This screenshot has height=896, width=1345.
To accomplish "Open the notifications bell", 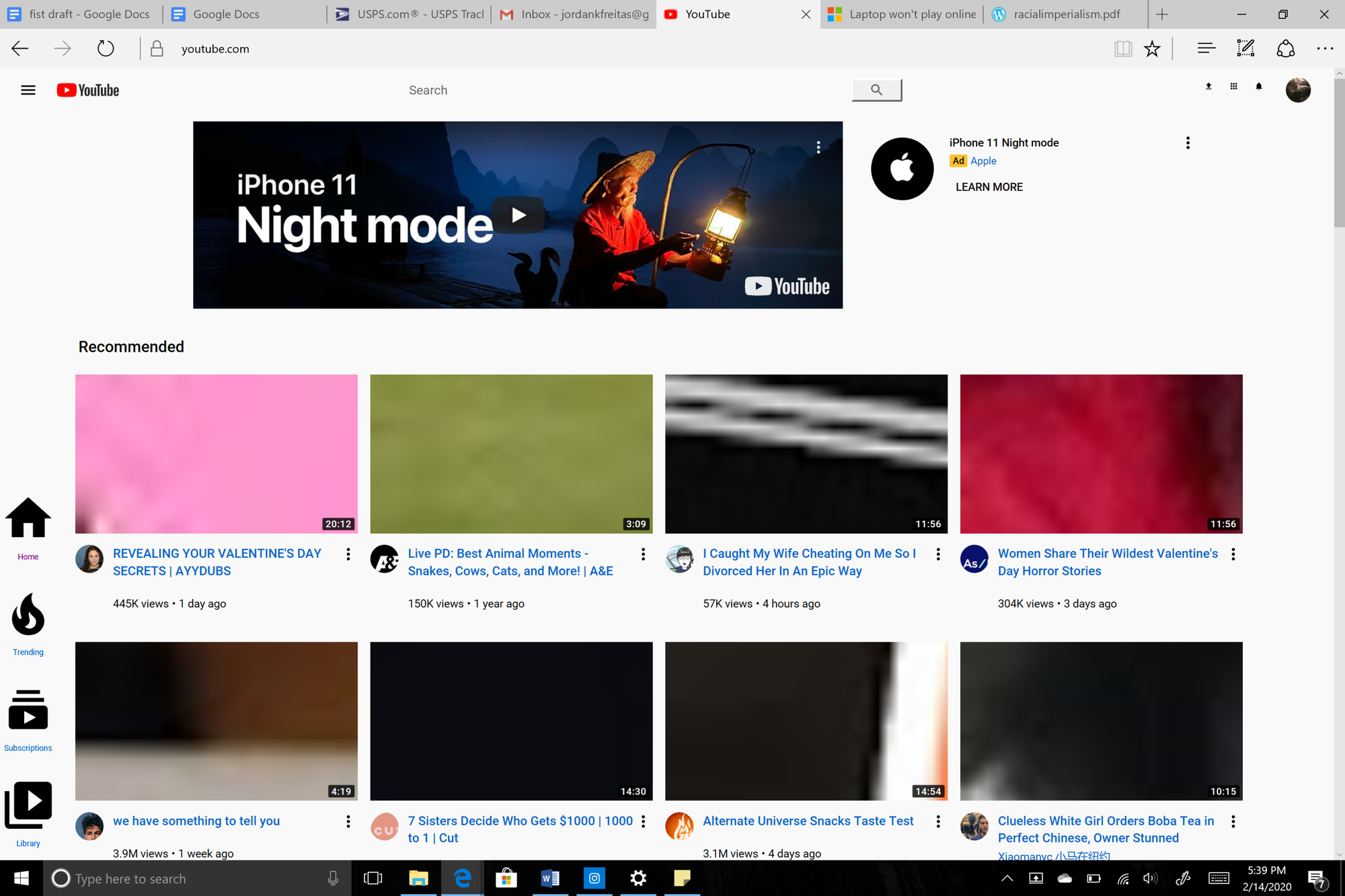I will point(1259,86).
